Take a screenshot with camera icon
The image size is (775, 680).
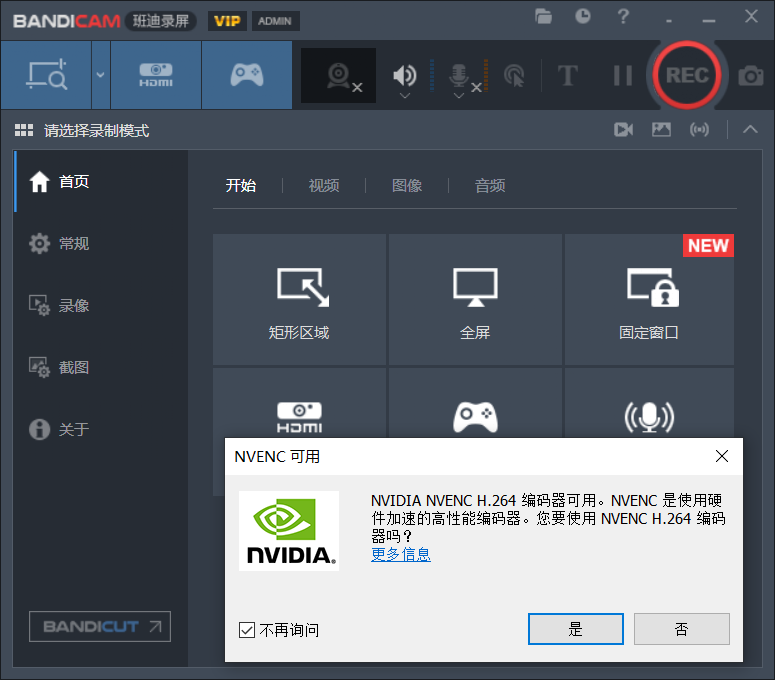tap(751, 76)
